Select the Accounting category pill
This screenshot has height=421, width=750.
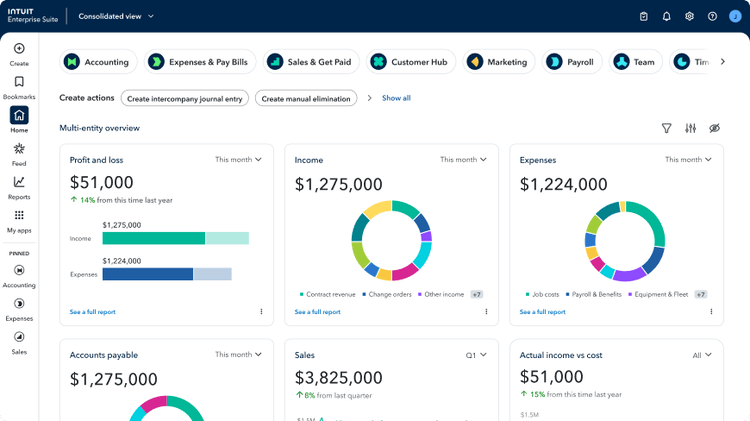tap(98, 62)
